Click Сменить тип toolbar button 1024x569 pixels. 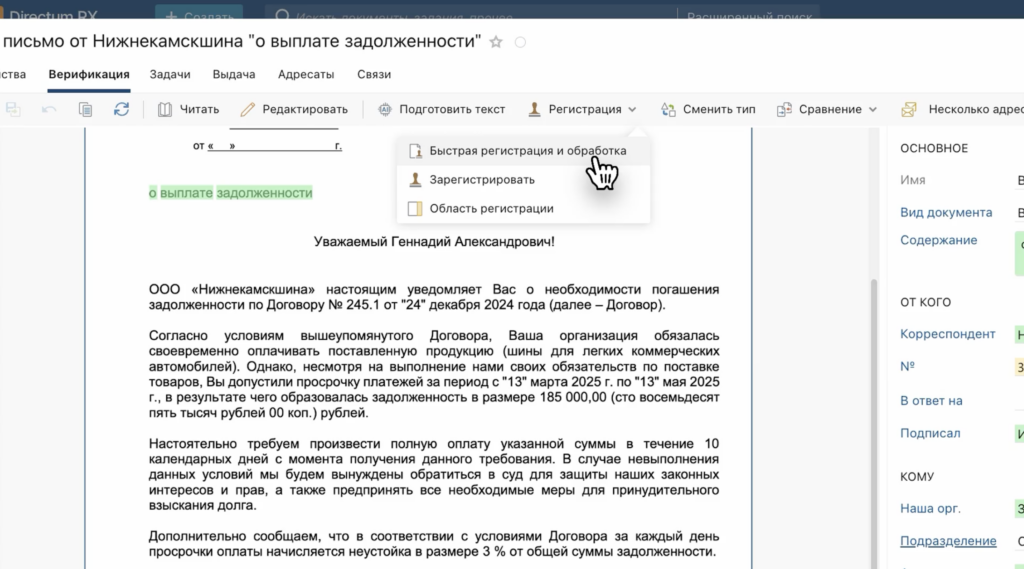pos(708,109)
